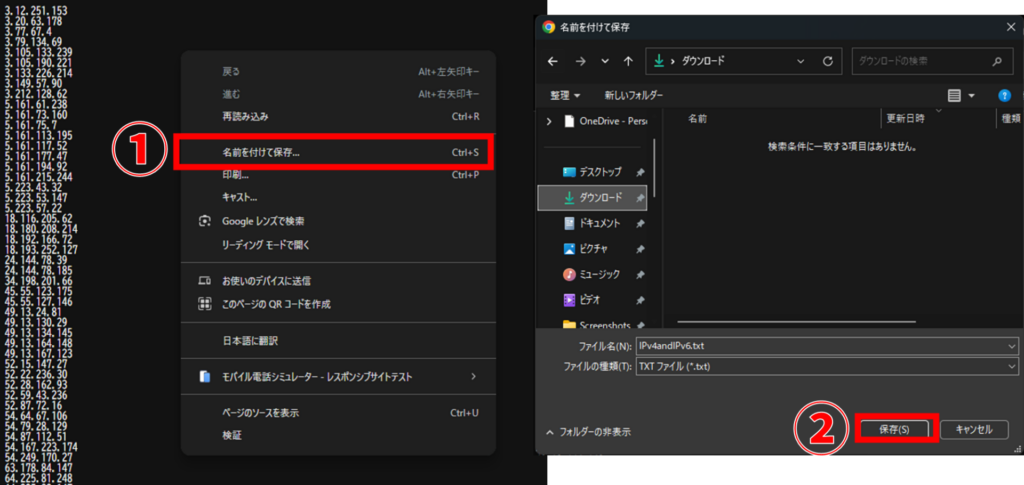Click the QR code icon in menu

coord(204,304)
